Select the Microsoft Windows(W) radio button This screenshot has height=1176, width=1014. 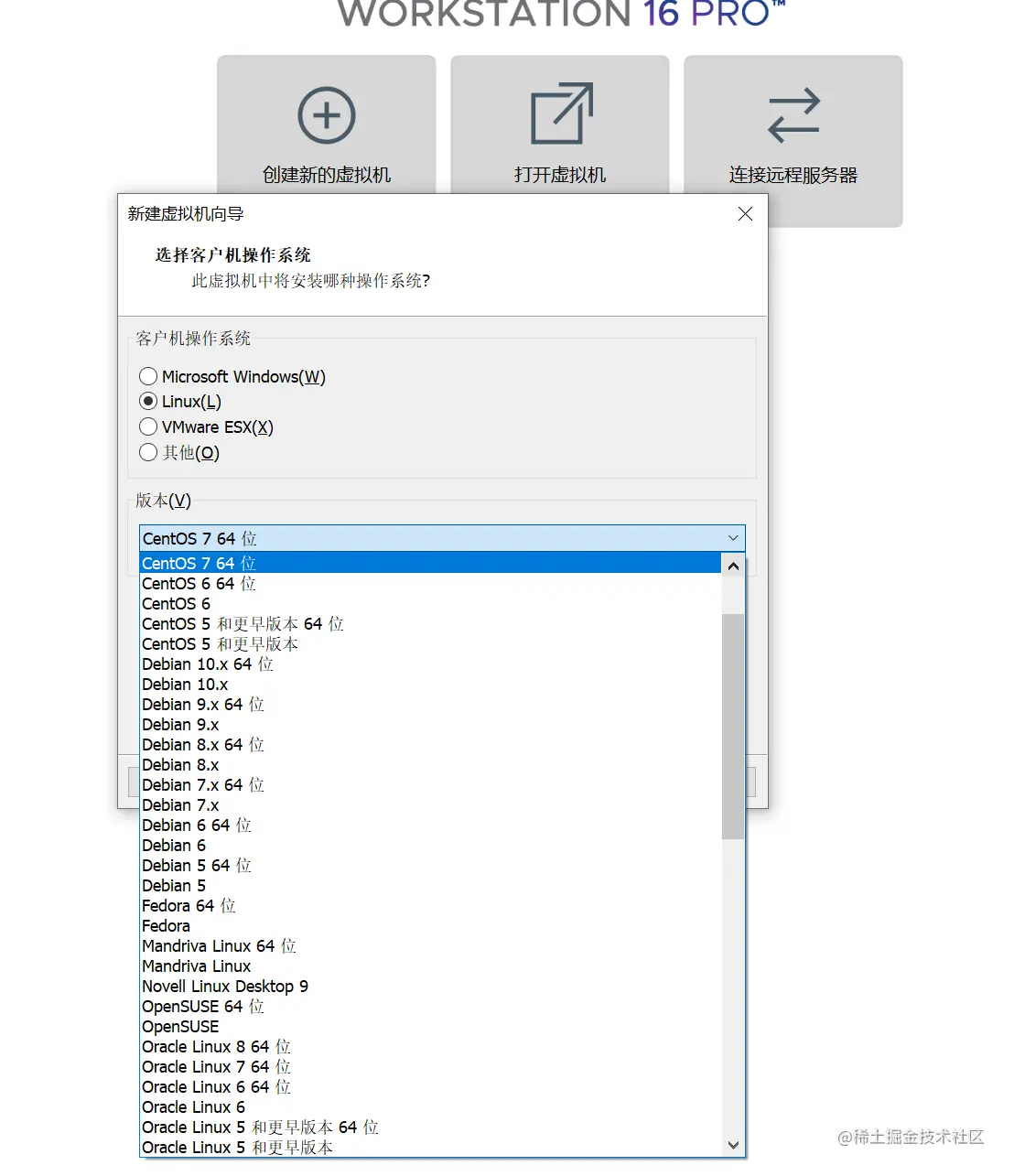tap(148, 376)
